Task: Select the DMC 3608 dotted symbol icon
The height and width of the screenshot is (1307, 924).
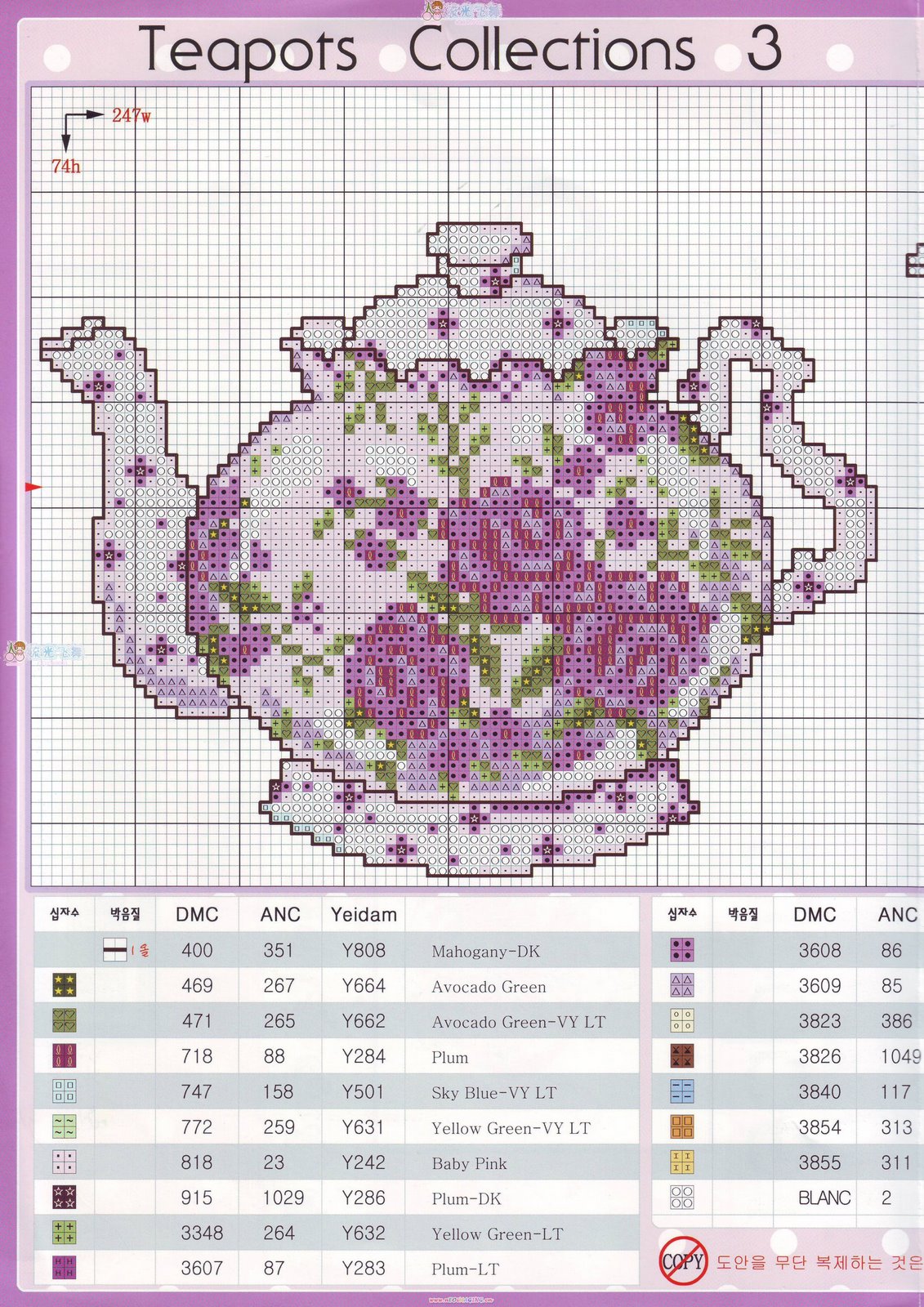Action: pos(682,950)
